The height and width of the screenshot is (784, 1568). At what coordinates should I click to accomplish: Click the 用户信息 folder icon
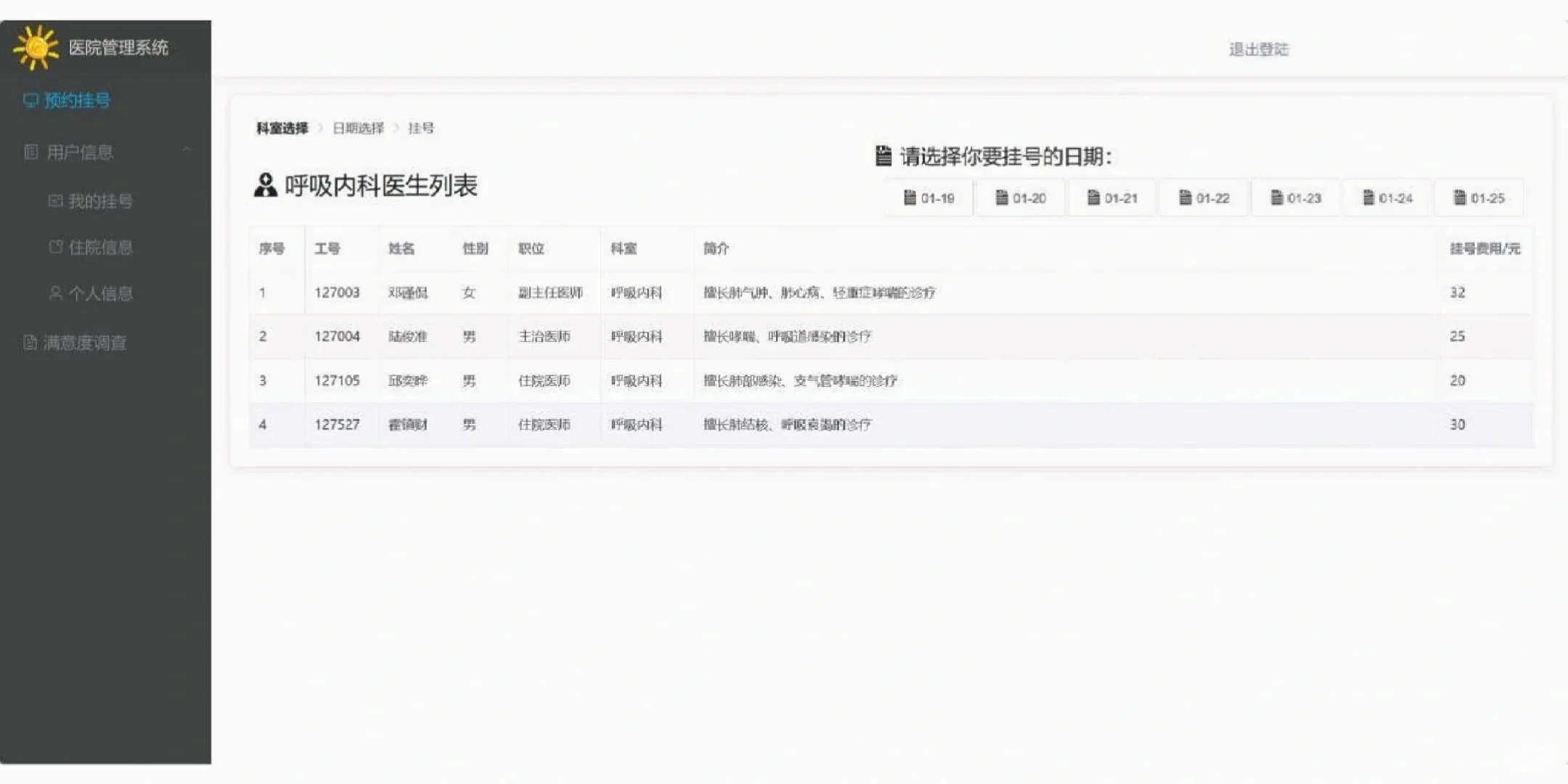click(x=30, y=152)
